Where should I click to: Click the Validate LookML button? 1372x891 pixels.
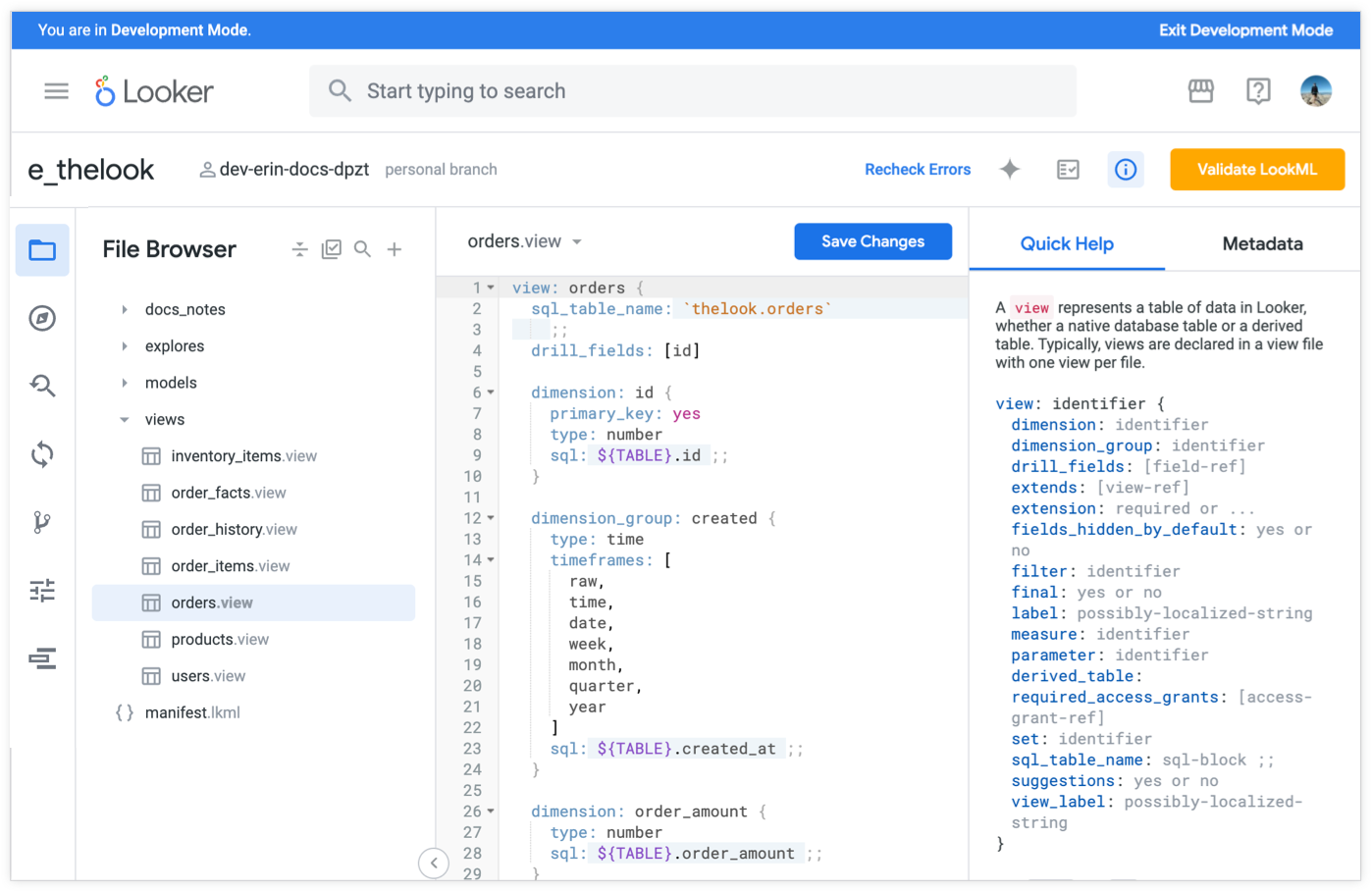pyautogui.click(x=1256, y=170)
